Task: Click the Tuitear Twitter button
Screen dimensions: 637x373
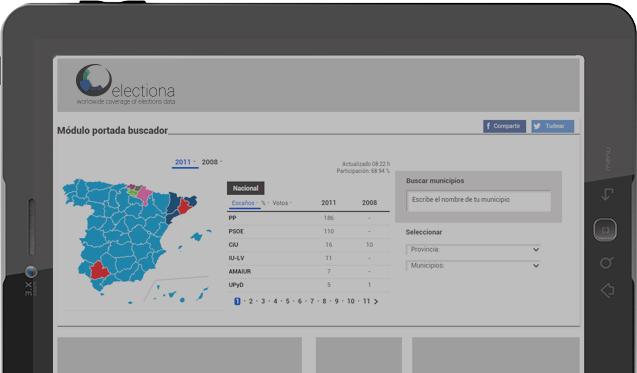Action: [x=552, y=126]
